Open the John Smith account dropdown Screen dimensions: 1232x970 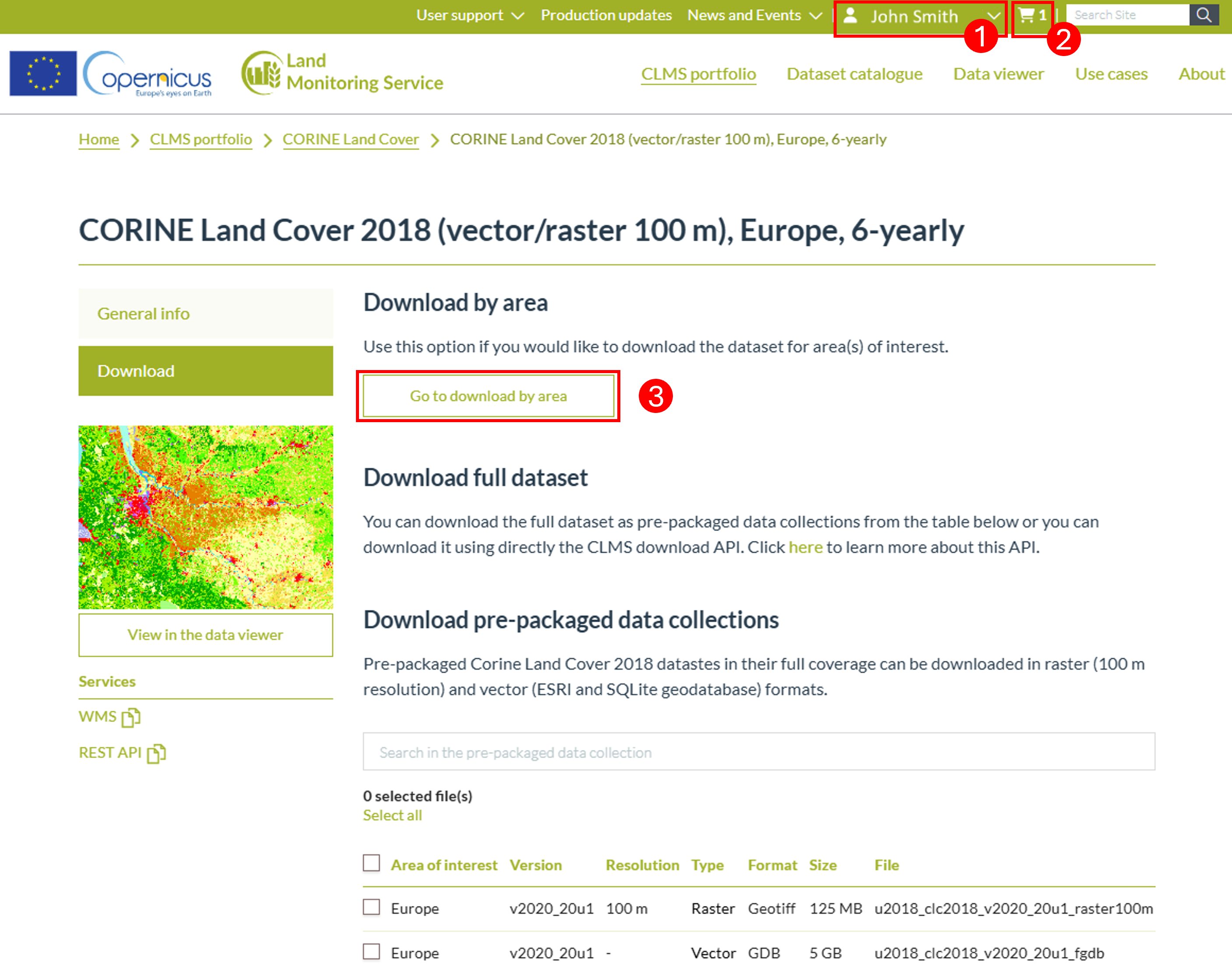(920, 17)
